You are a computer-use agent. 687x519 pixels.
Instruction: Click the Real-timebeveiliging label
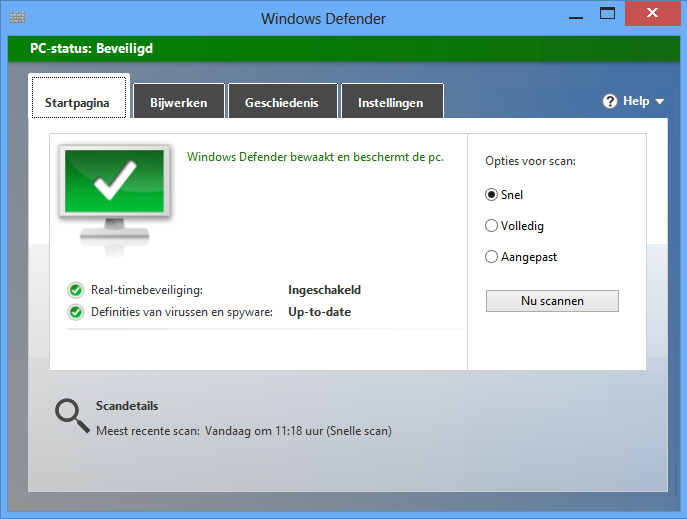(x=147, y=290)
